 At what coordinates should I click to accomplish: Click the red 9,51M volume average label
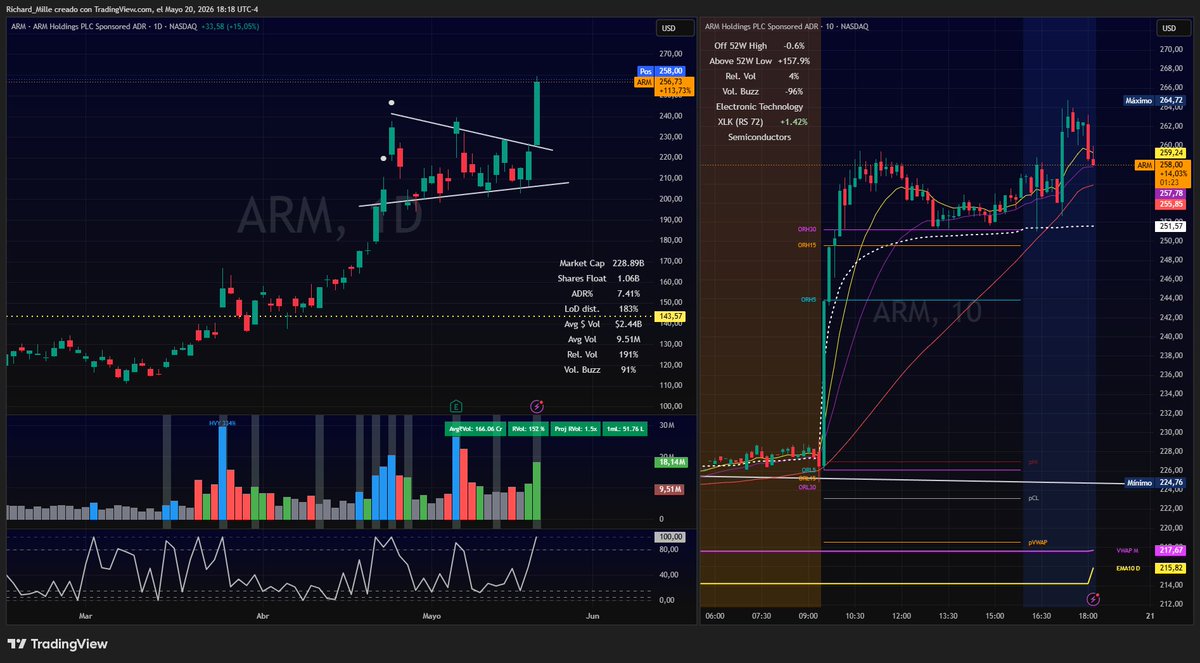(670, 489)
